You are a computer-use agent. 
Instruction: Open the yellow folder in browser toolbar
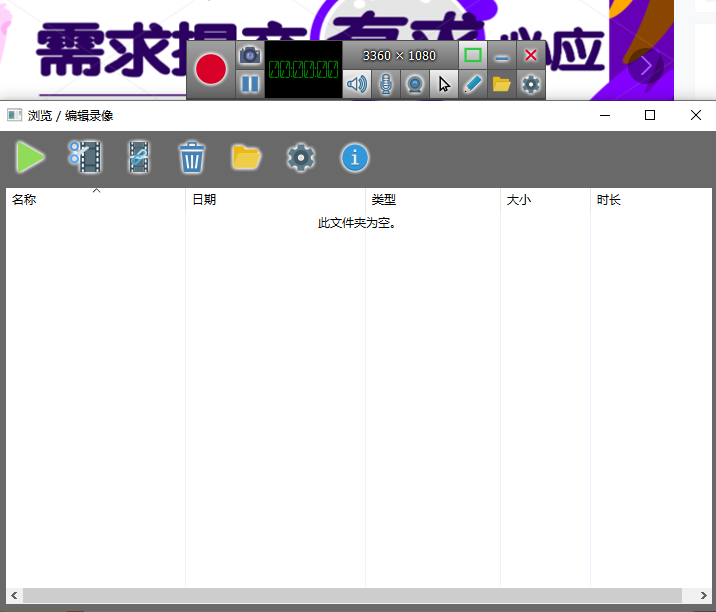(x=246, y=157)
